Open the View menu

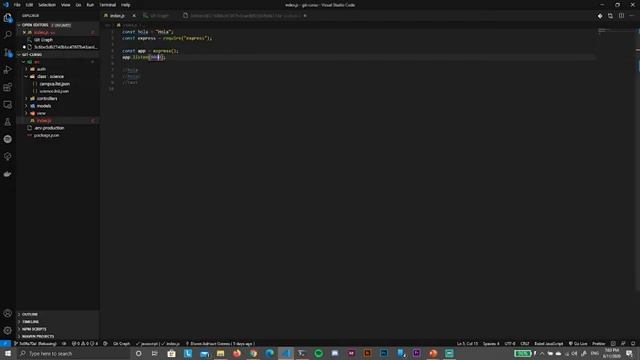[66, 5]
